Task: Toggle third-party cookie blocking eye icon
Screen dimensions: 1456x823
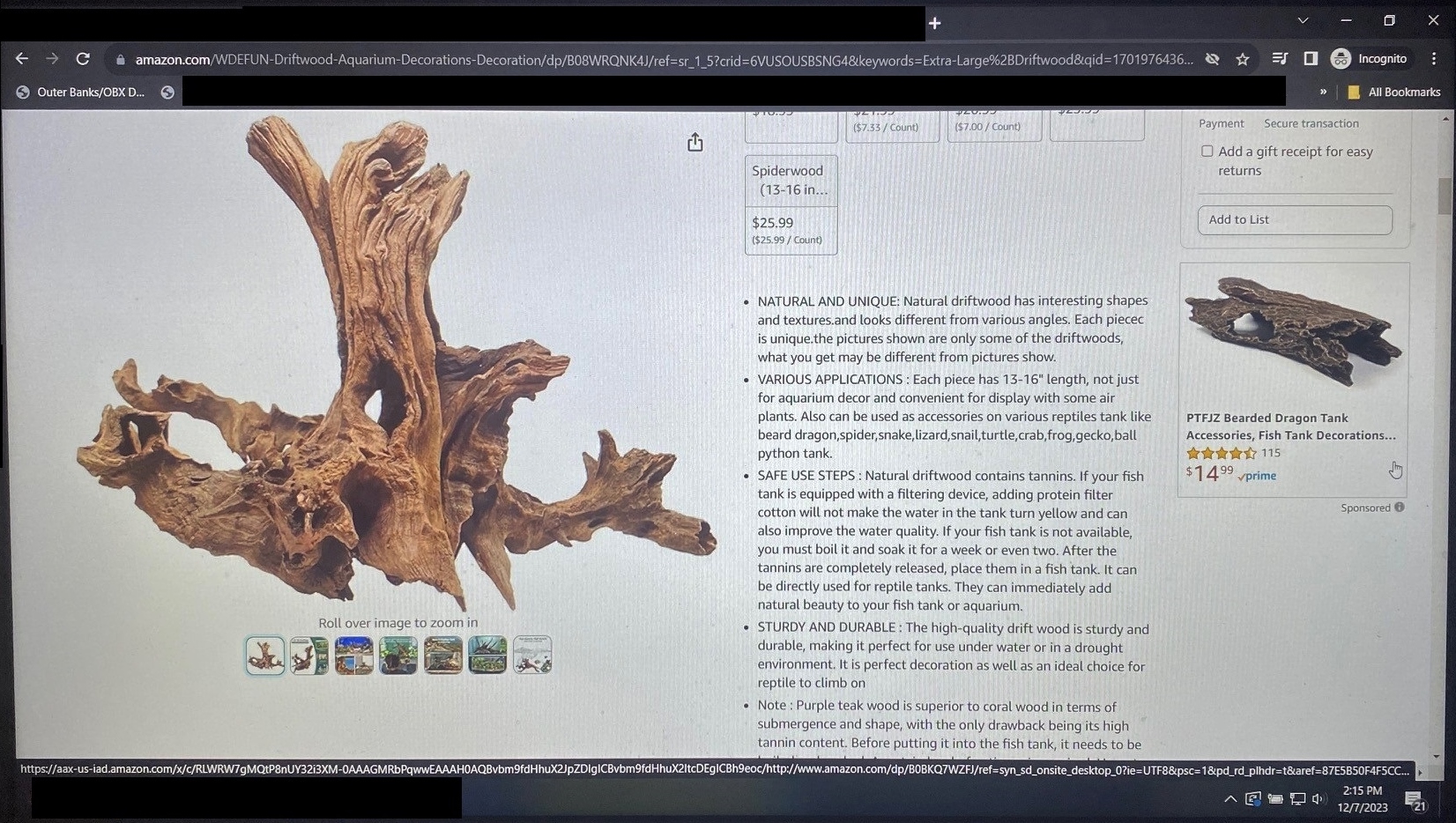Action: click(x=1213, y=59)
